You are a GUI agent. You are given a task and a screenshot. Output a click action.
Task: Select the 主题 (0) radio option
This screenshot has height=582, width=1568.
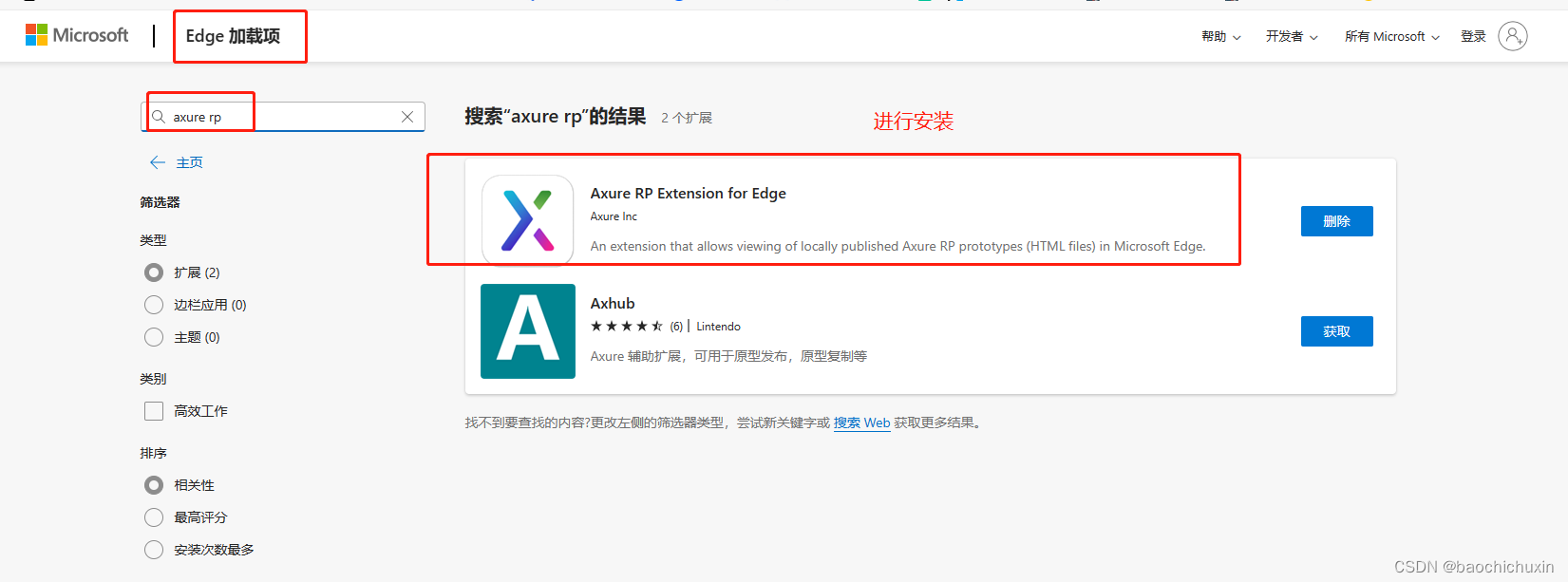pos(154,337)
